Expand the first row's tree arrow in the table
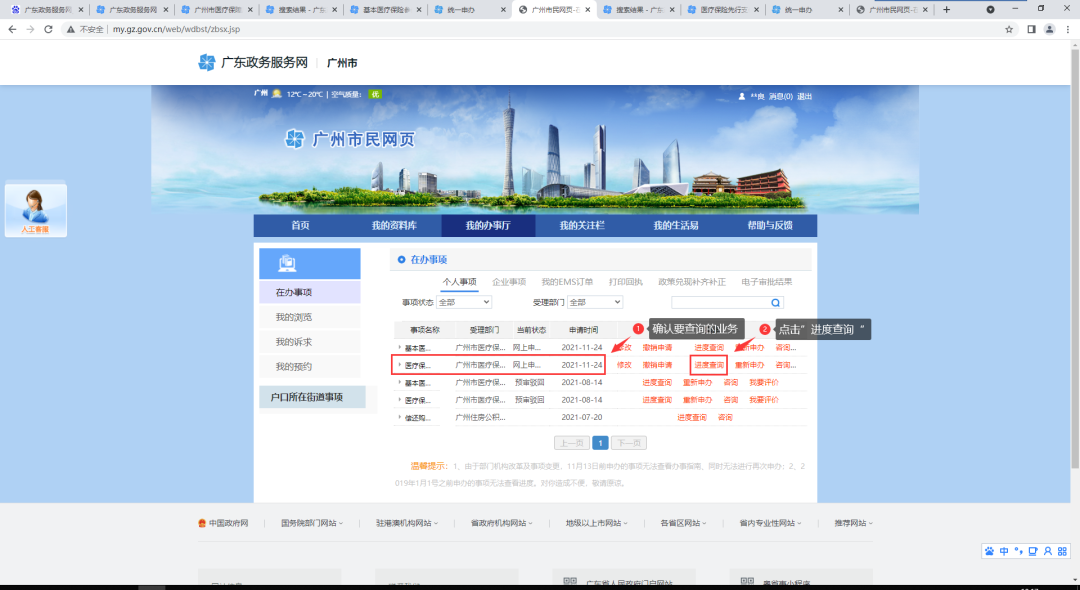 point(399,347)
